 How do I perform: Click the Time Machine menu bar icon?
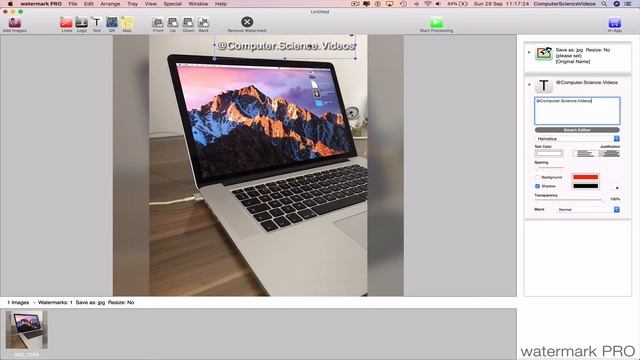pyautogui.click(x=403, y=4)
